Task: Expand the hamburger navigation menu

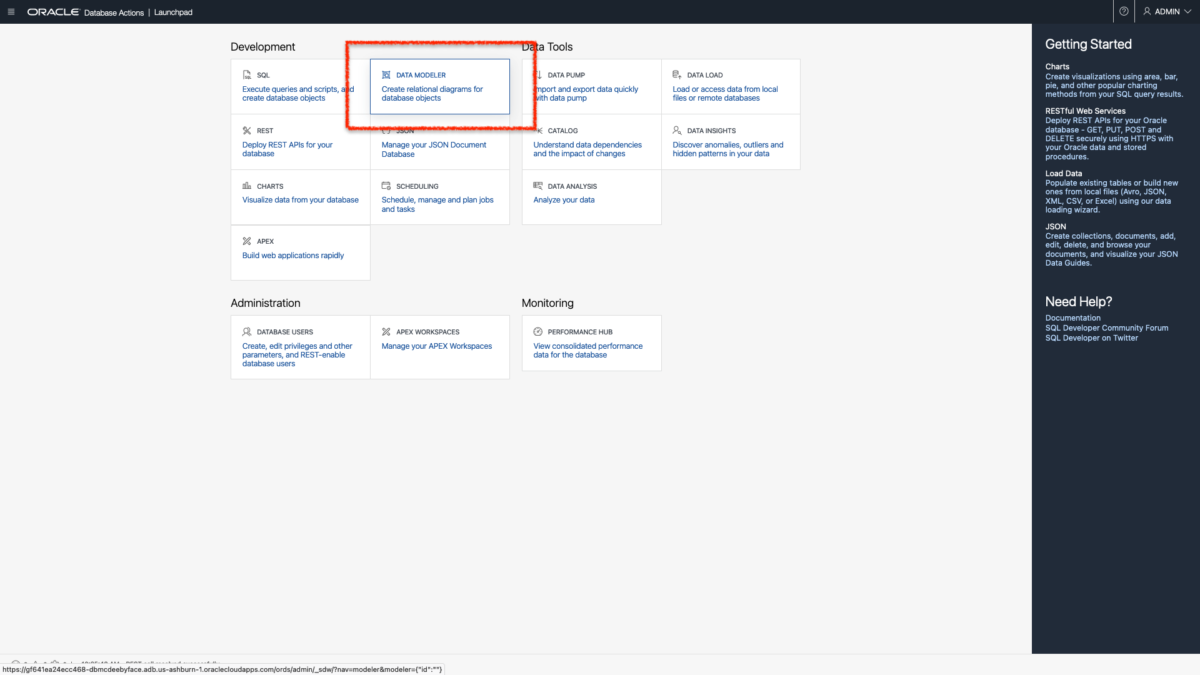Action: pos(13,11)
